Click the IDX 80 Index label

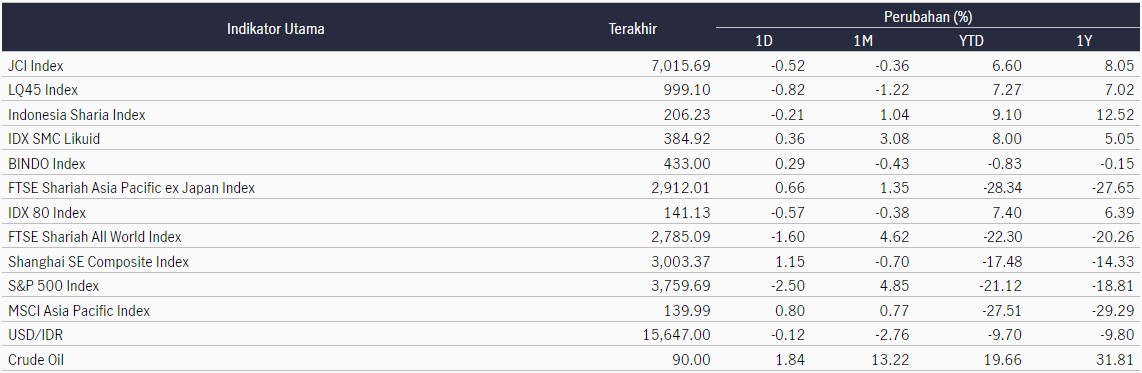point(47,213)
